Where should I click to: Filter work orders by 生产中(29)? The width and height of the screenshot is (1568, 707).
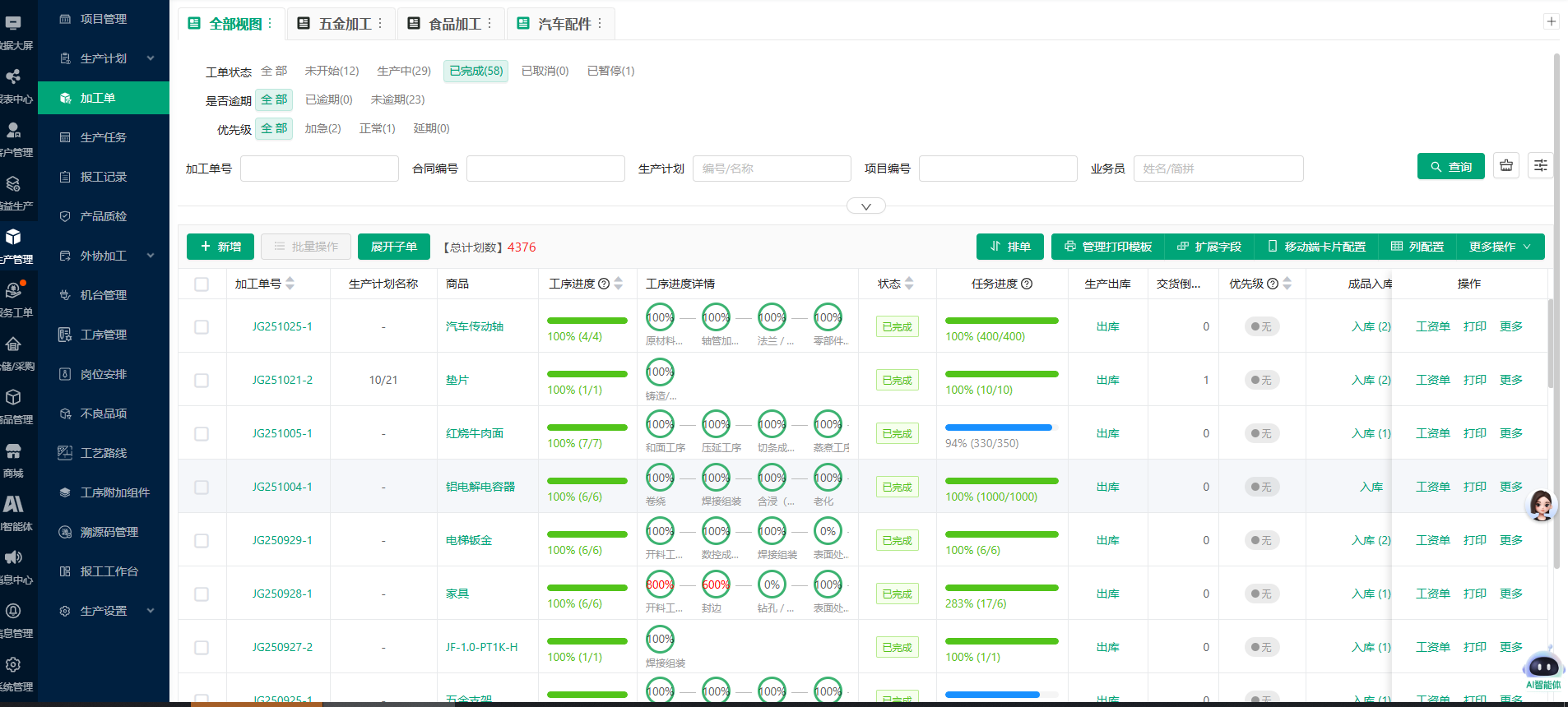(404, 71)
